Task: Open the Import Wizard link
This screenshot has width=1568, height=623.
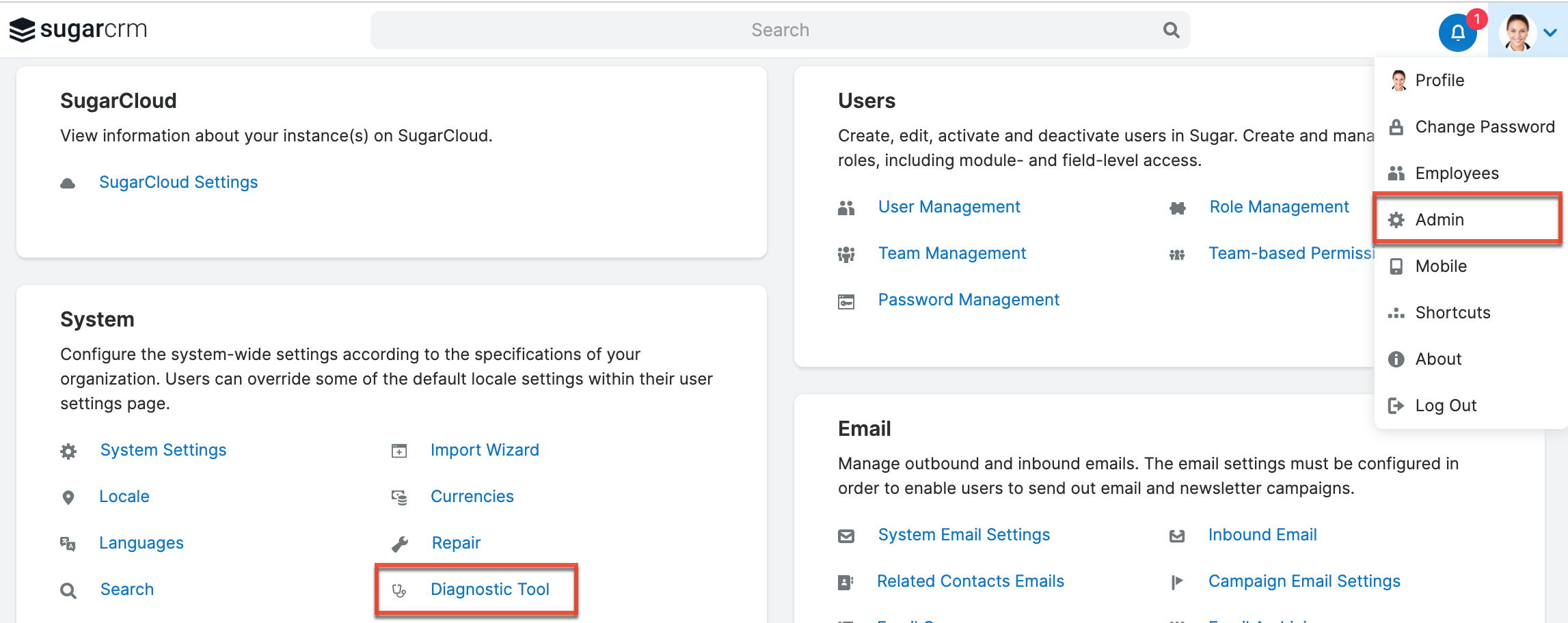Action: coord(485,450)
